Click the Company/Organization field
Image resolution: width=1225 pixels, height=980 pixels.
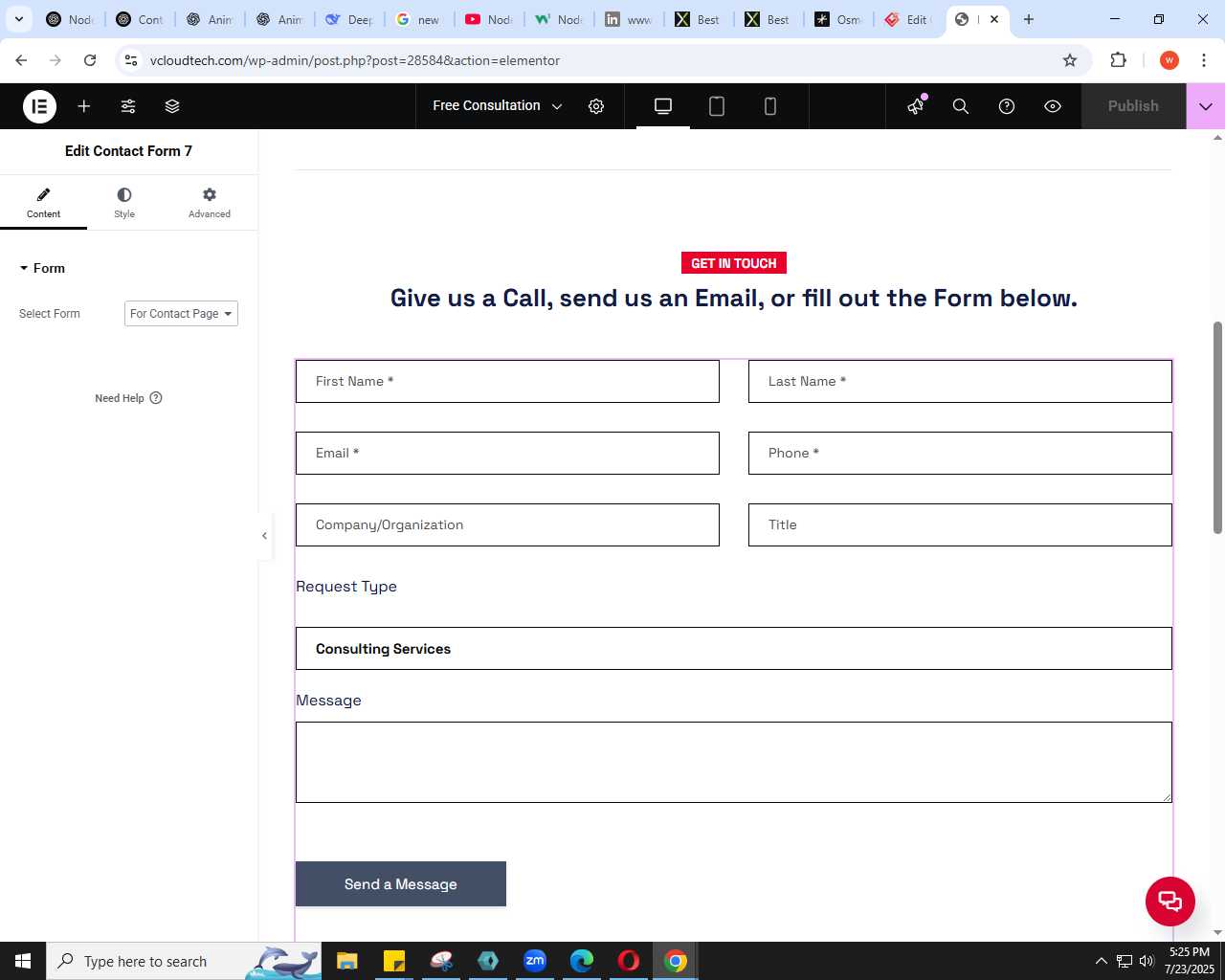pyautogui.click(x=507, y=524)
